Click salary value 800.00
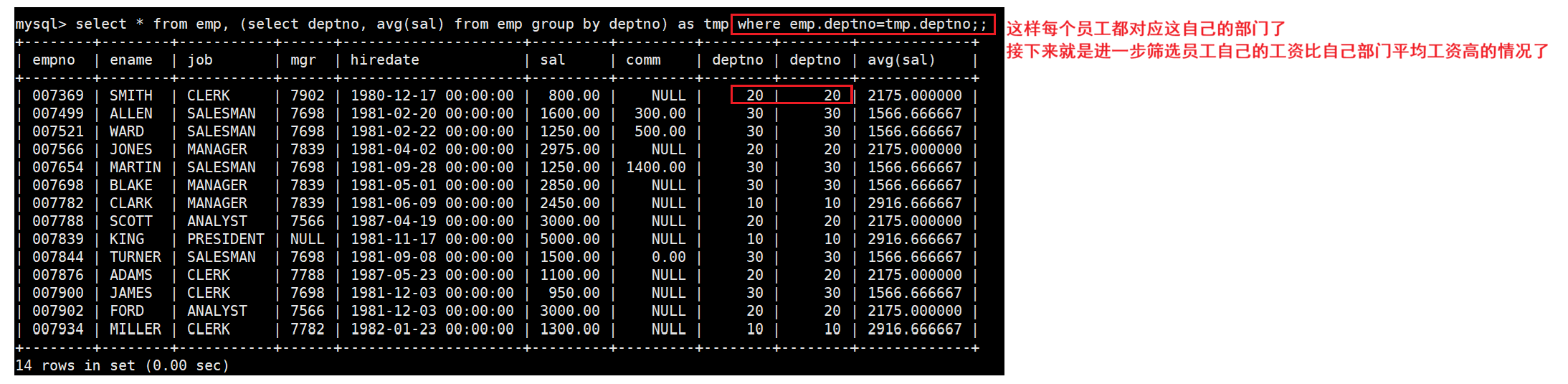 tap(574, 95)
